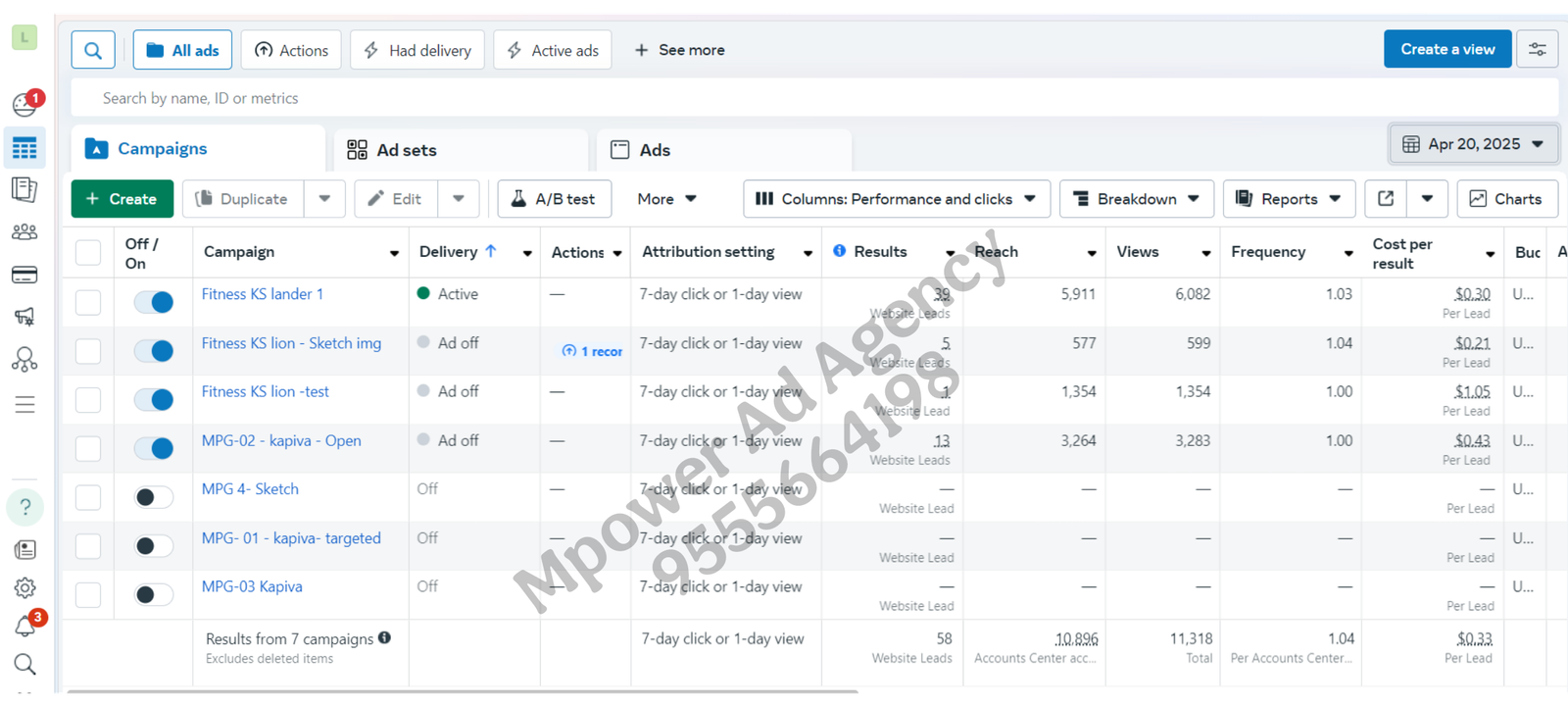Turn on the MPG 4- Sketch toggle
The width and height of the screenshot is (1568, 707).
[154, 497]
